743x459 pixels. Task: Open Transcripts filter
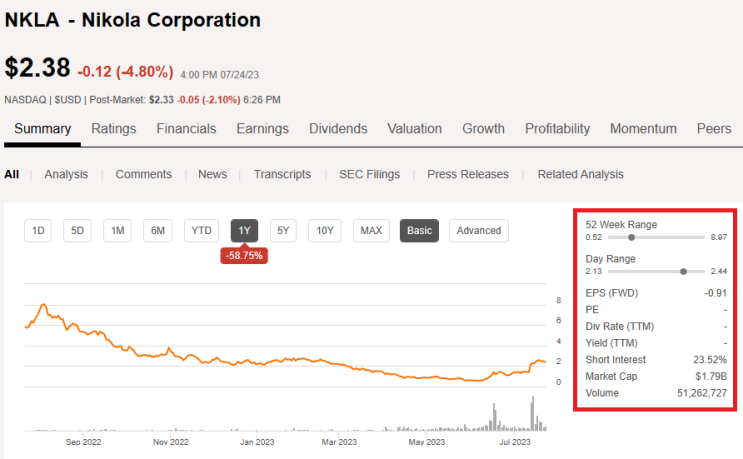(x=282, y=174)
